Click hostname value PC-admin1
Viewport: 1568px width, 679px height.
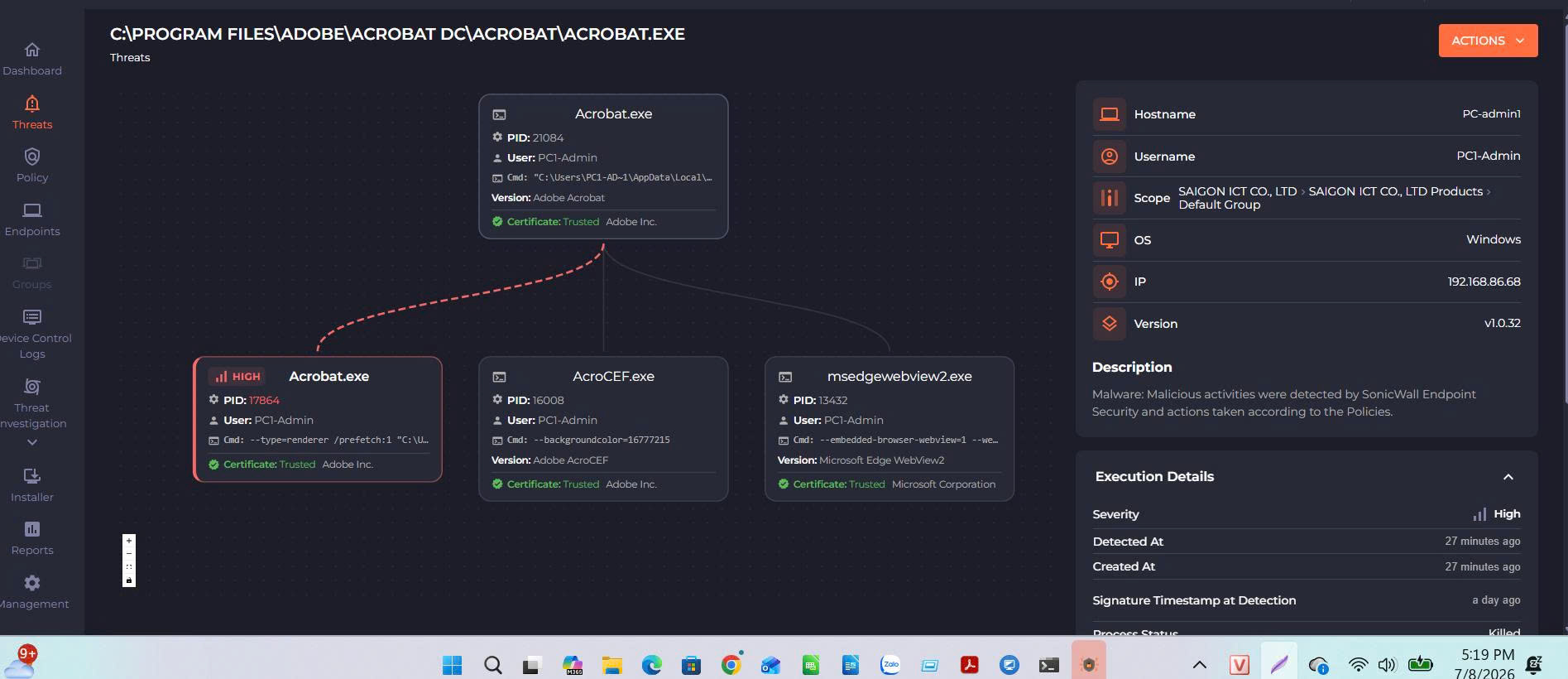1491,113
